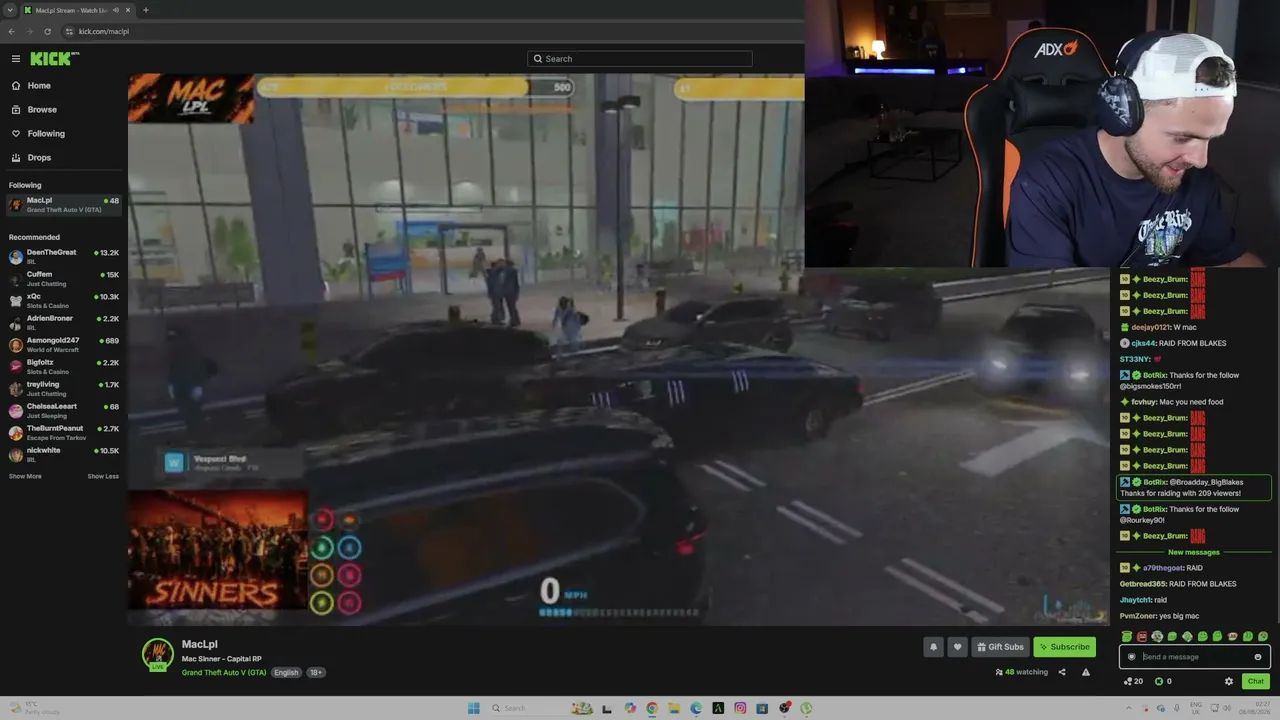
Task: Click the English language tag
Action: [286, 673]
